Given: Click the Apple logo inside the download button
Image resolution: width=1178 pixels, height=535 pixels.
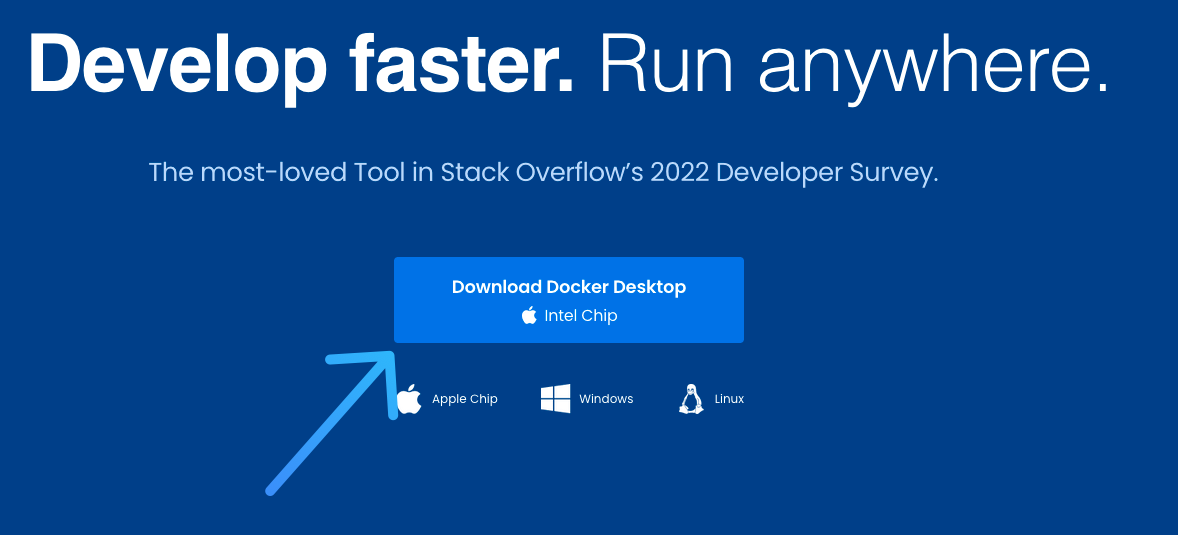Looking at the screenshot, I should tap(529, 316).
